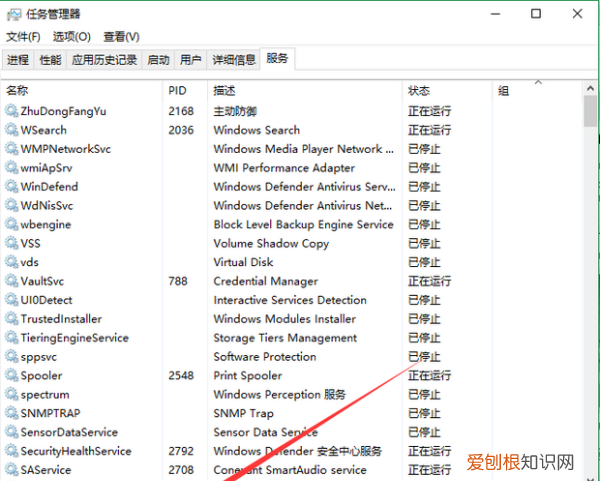Sort by the 名称 column header
The image size is (600, 481).
point(82,91)
